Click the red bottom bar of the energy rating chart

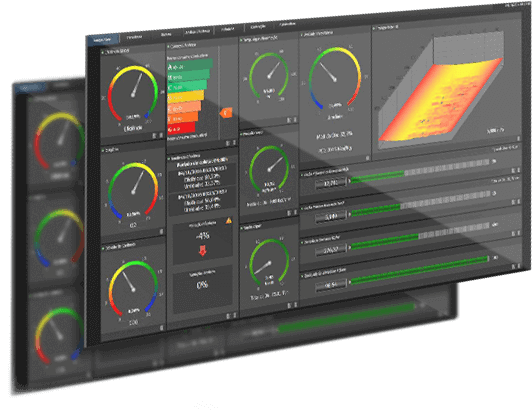coord(181,128)
